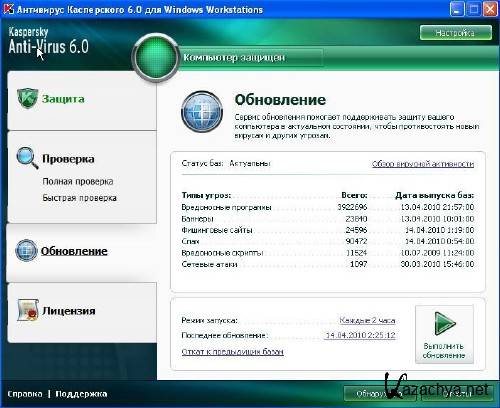The height and width of the screenshot is (408, 500).
Task: Click the green shield icon next to Защита
Action: click(27, 98)
